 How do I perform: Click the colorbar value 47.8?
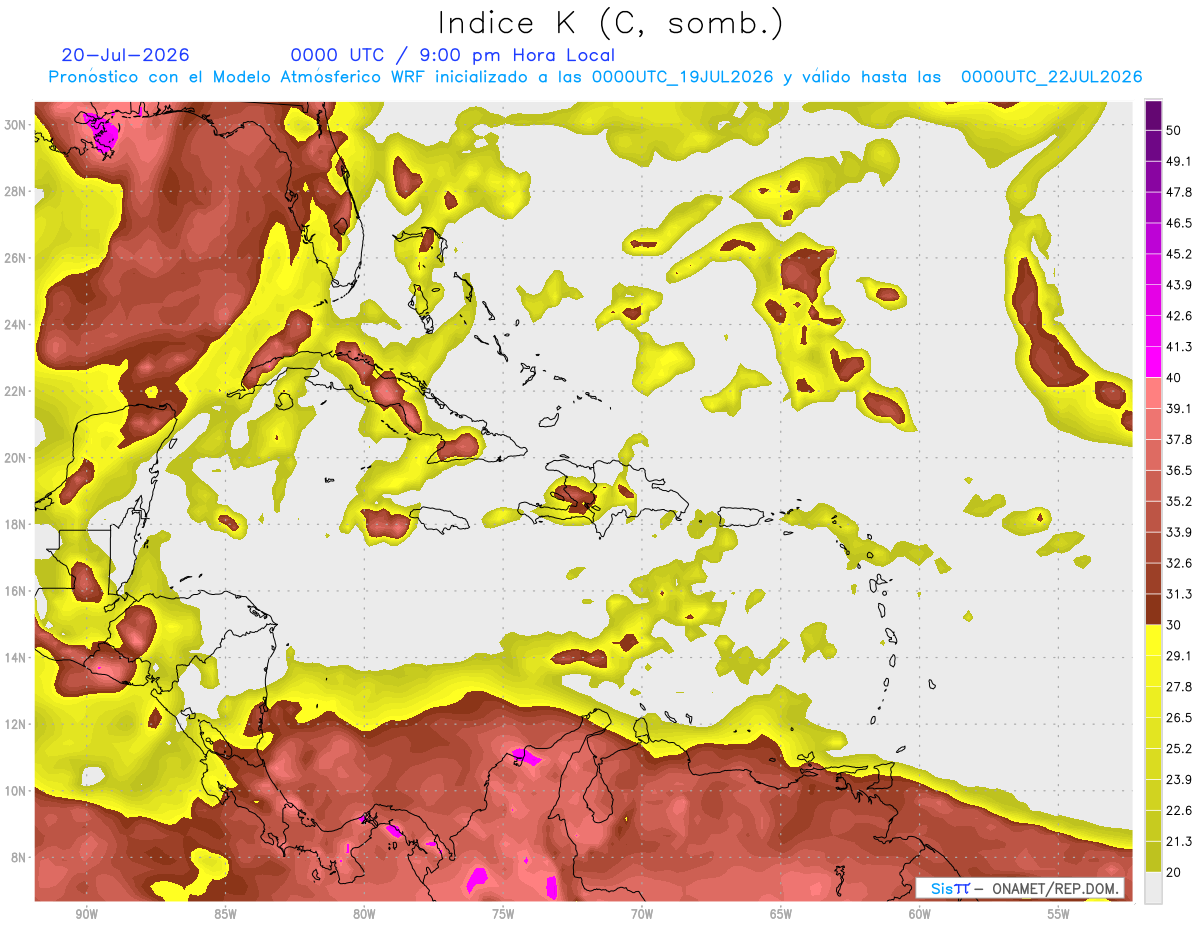(1180, 192)
